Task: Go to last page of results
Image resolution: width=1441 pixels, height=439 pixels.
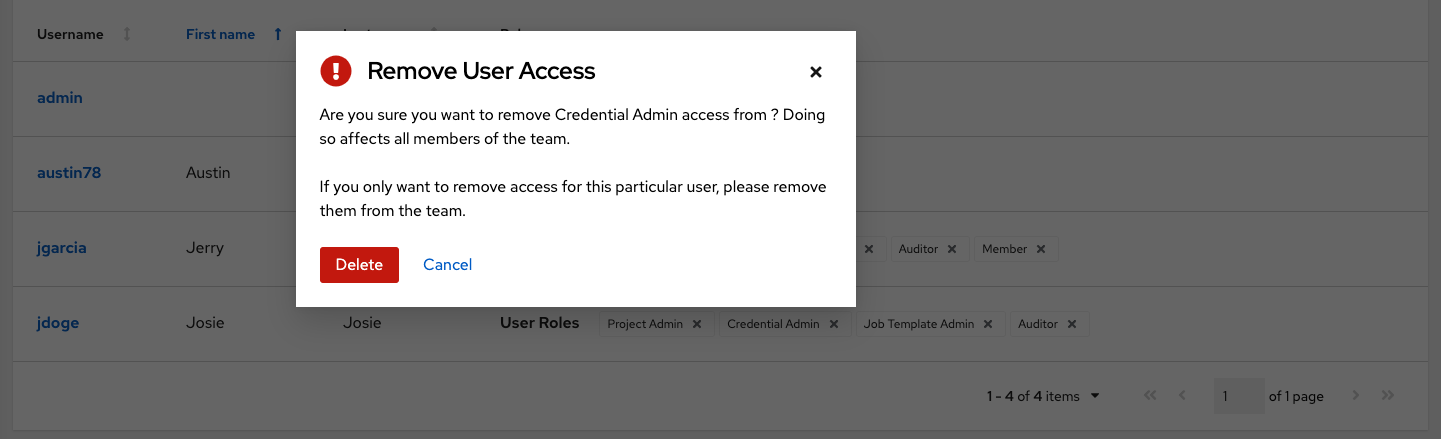Action: (1387, 396)
